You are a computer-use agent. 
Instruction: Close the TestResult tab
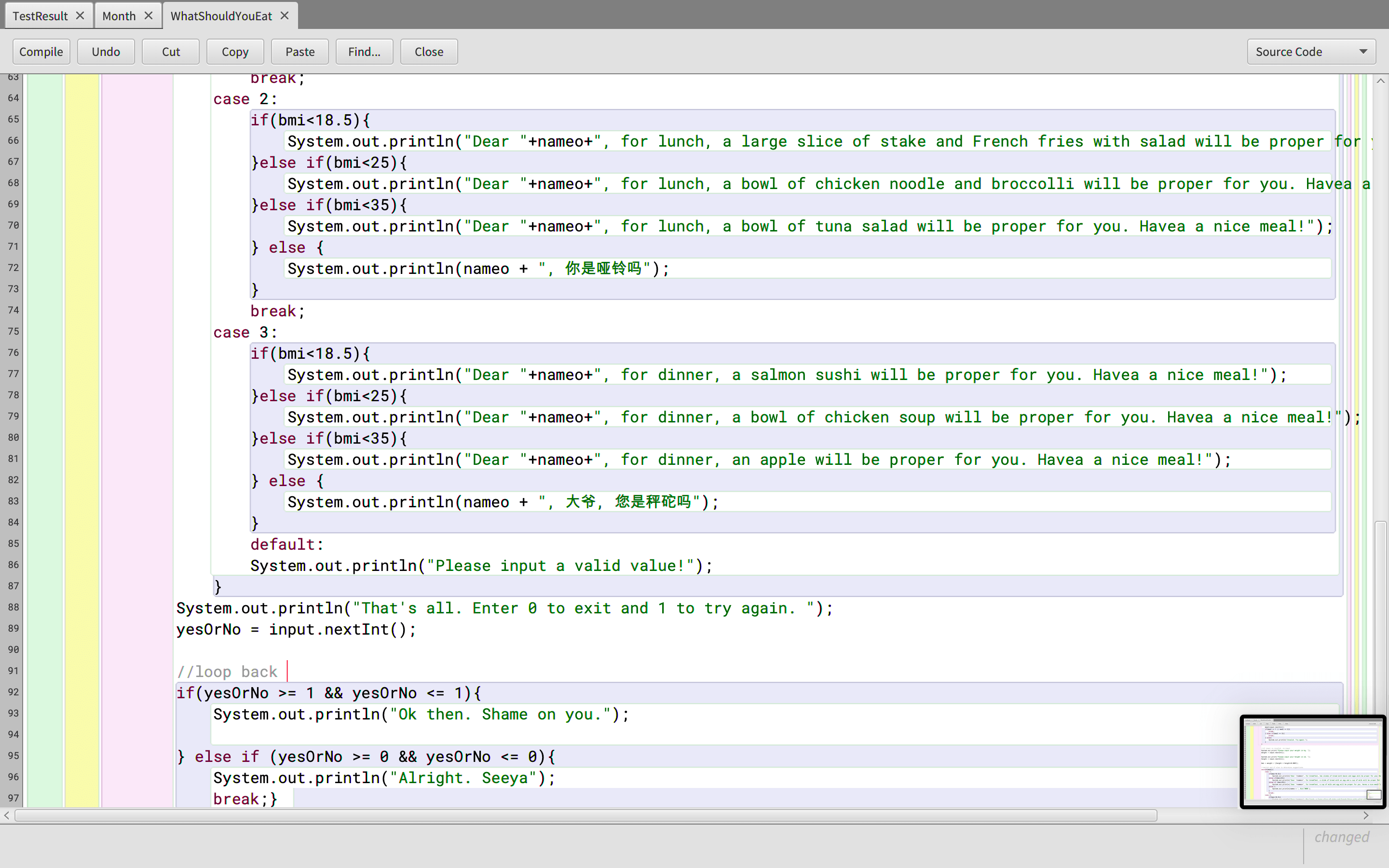coord(81,15)
